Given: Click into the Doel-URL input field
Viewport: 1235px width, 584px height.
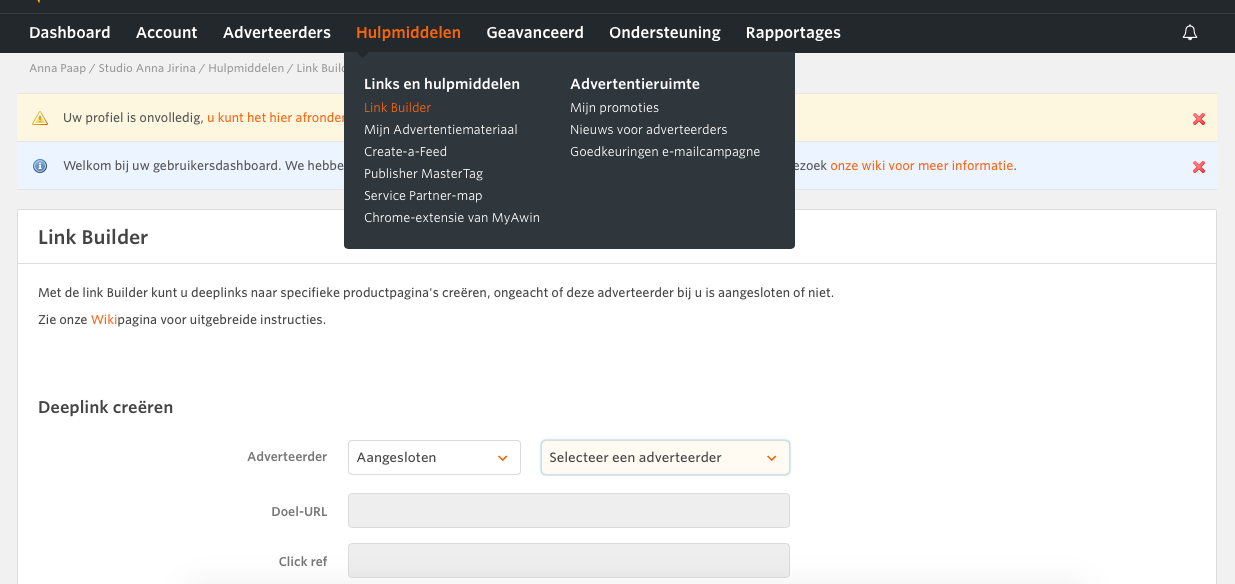Looking at the screenshot, I should coord(568,511).
